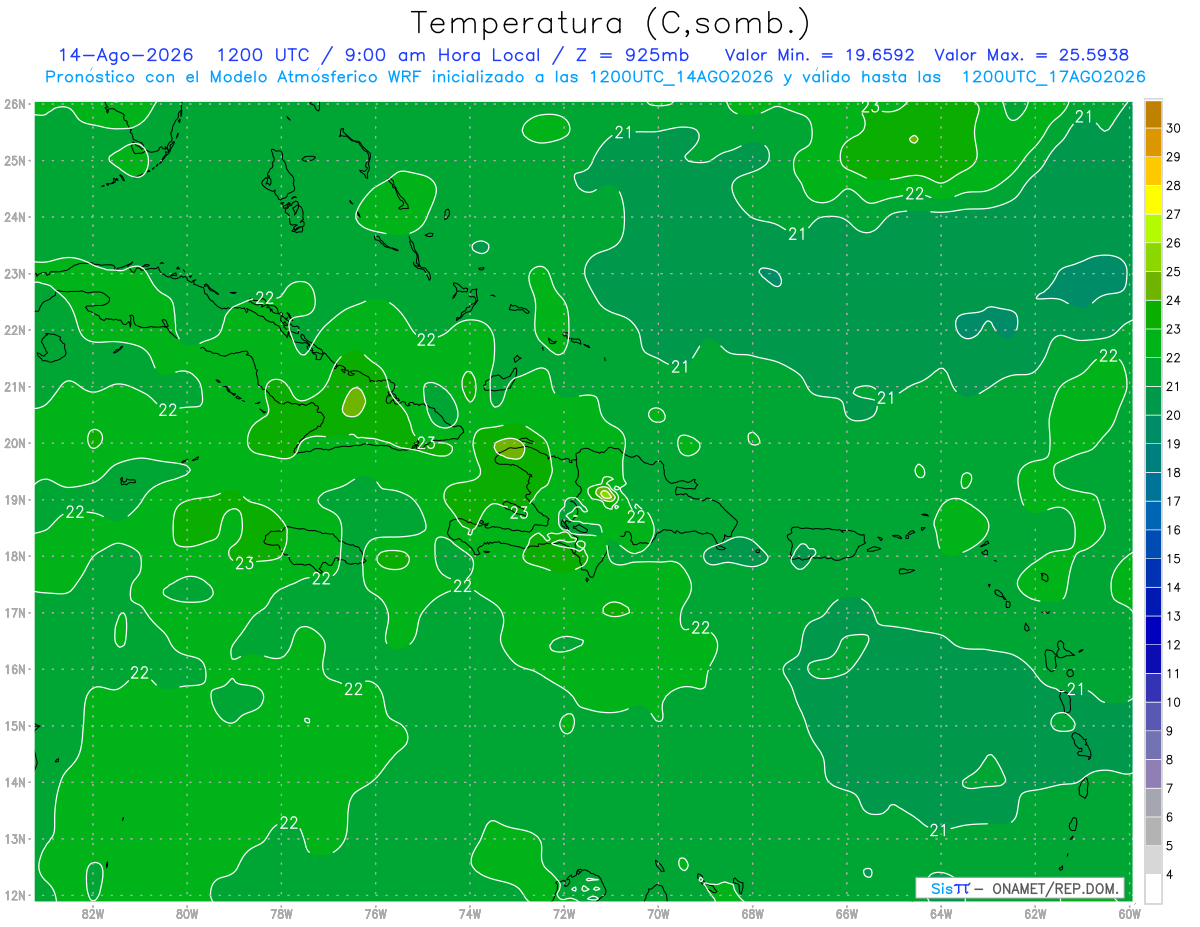Click the gray legend swatch between 5 and 6
This screenshot has width=1200, height=927.
click(x=1153, y=831)
